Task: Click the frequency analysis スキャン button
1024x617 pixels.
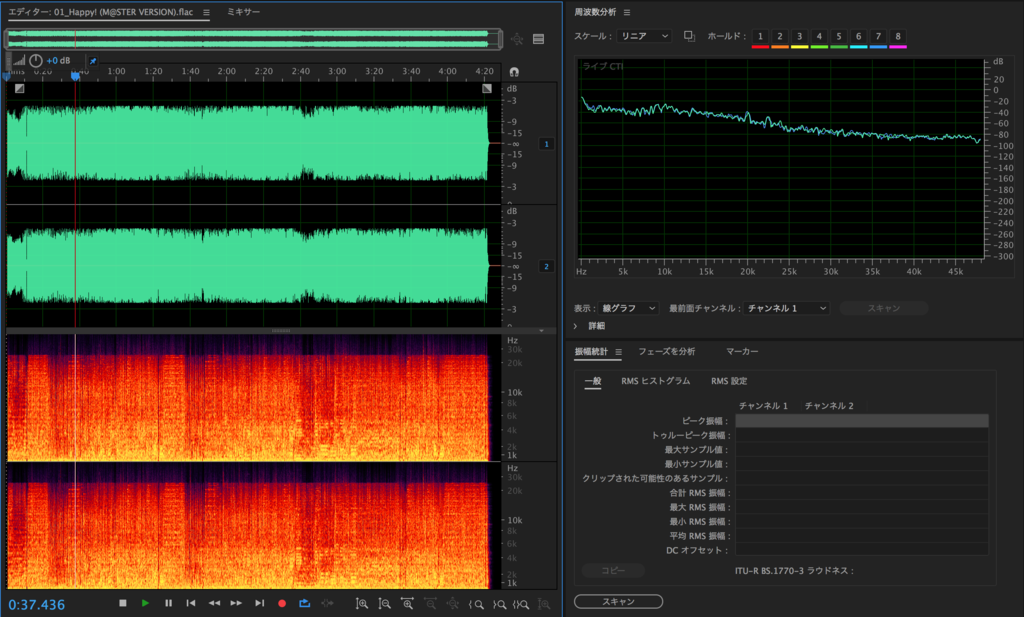Action: click(884, 308)
